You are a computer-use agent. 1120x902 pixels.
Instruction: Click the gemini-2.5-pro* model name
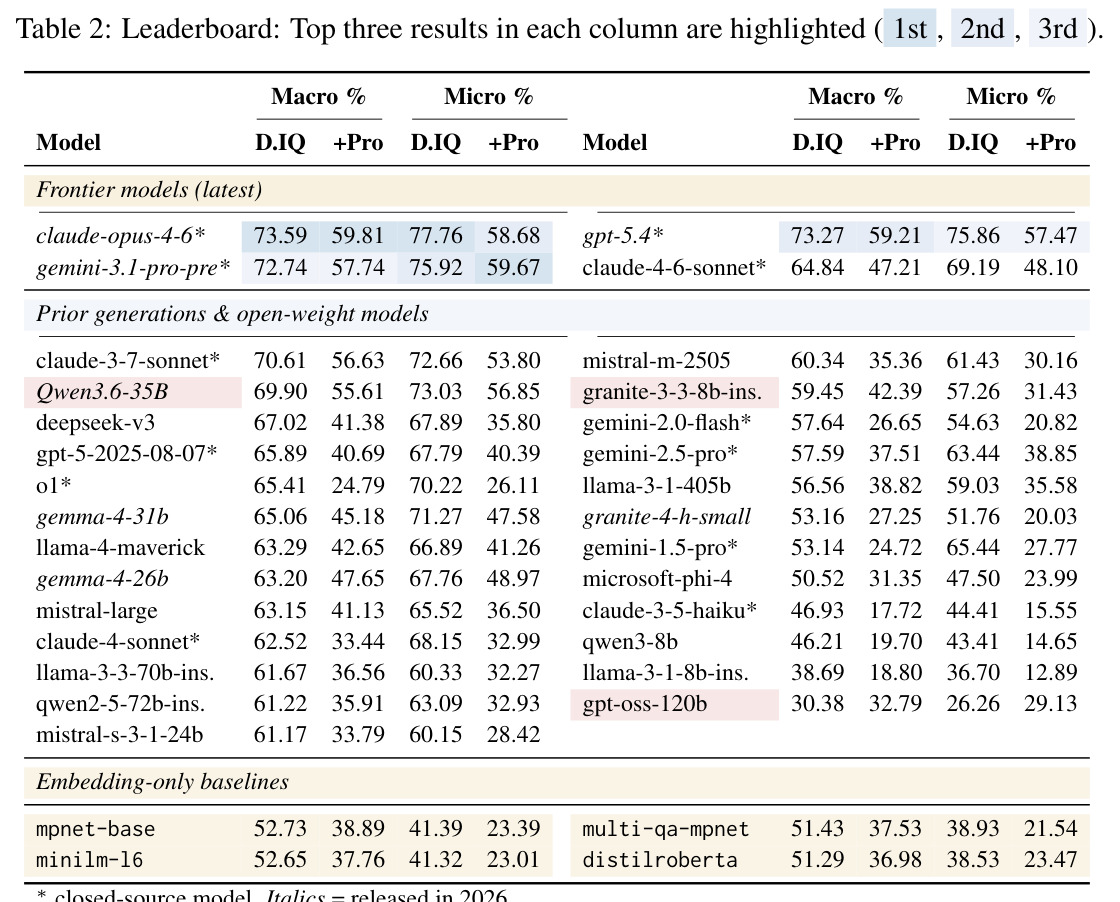[x=660, y=454]
